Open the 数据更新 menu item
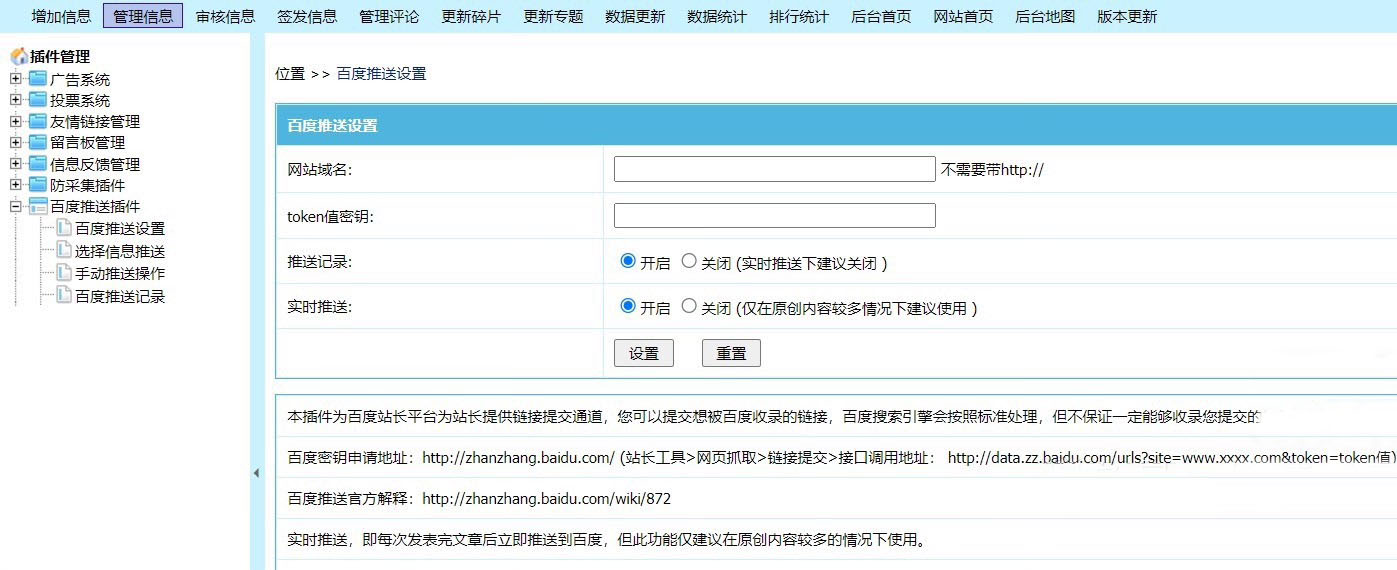 [x=635, y=16]
